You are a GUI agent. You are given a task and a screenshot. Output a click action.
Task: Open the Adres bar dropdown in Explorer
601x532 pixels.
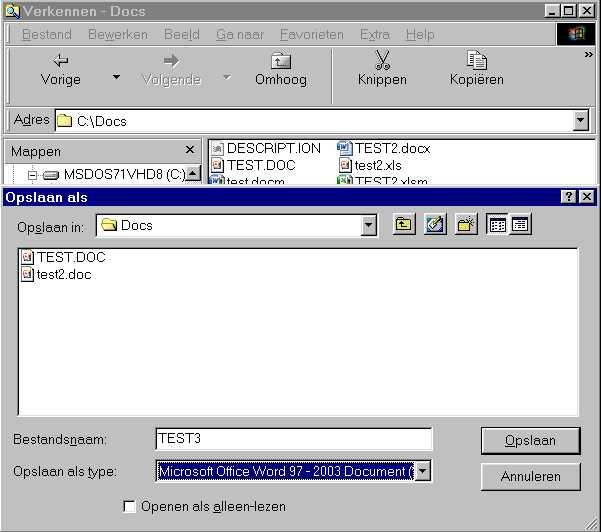[x=581, y=121]
